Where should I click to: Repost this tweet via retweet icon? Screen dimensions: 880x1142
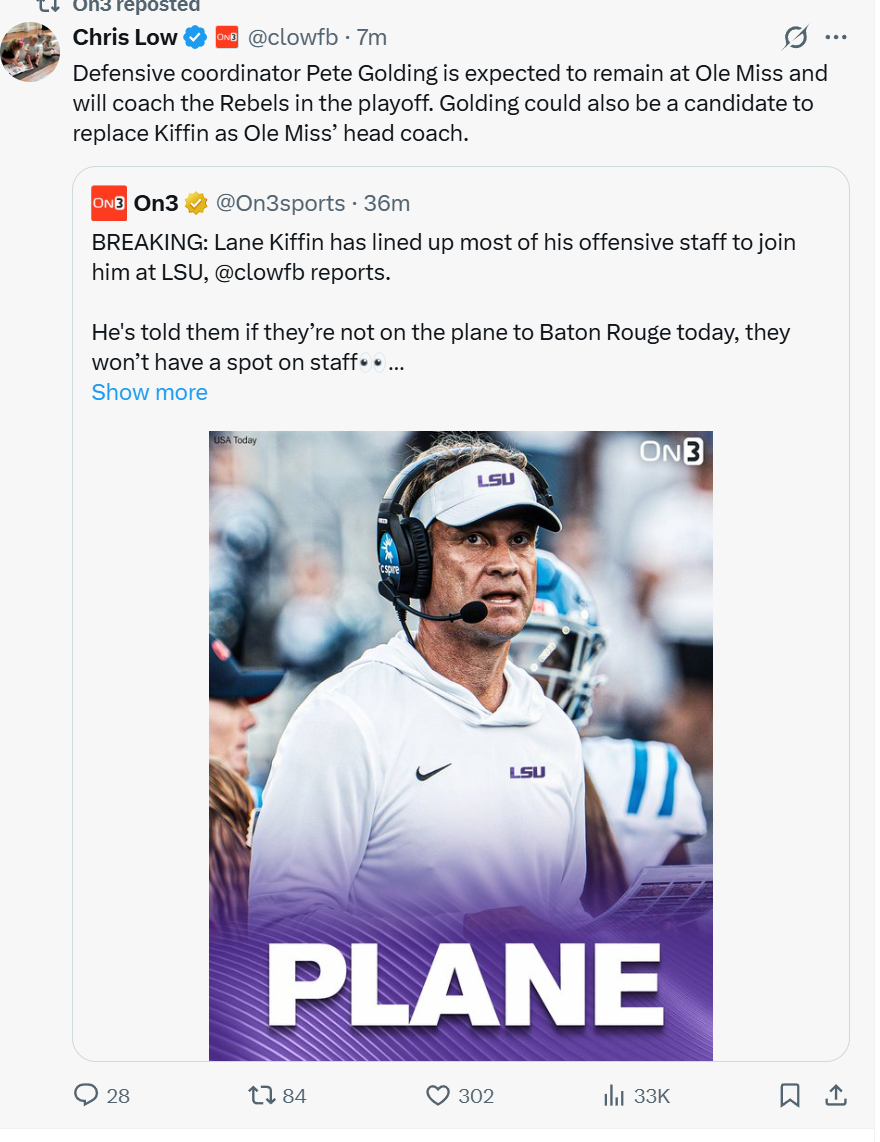coord(262,1095)
